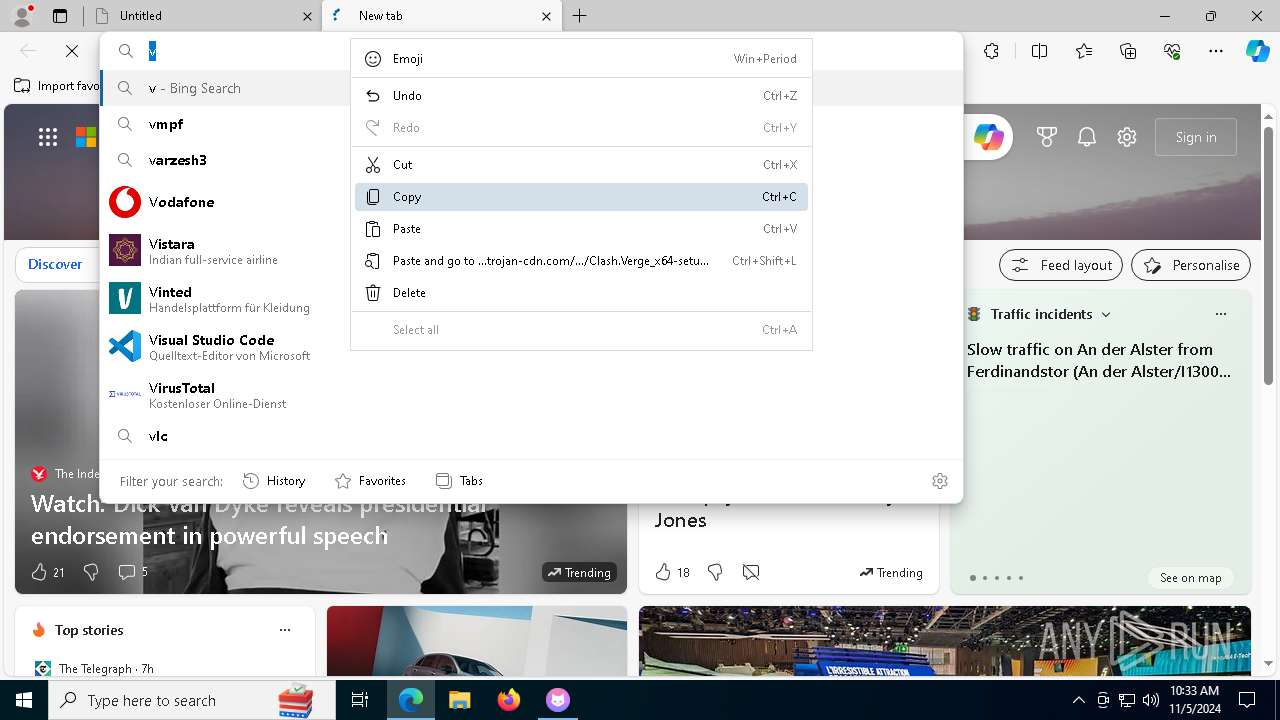Image resolution: width=1280 pixels, height=720 pixels.
Task: Open the Windows Start menu
Action: coord(24,700)
